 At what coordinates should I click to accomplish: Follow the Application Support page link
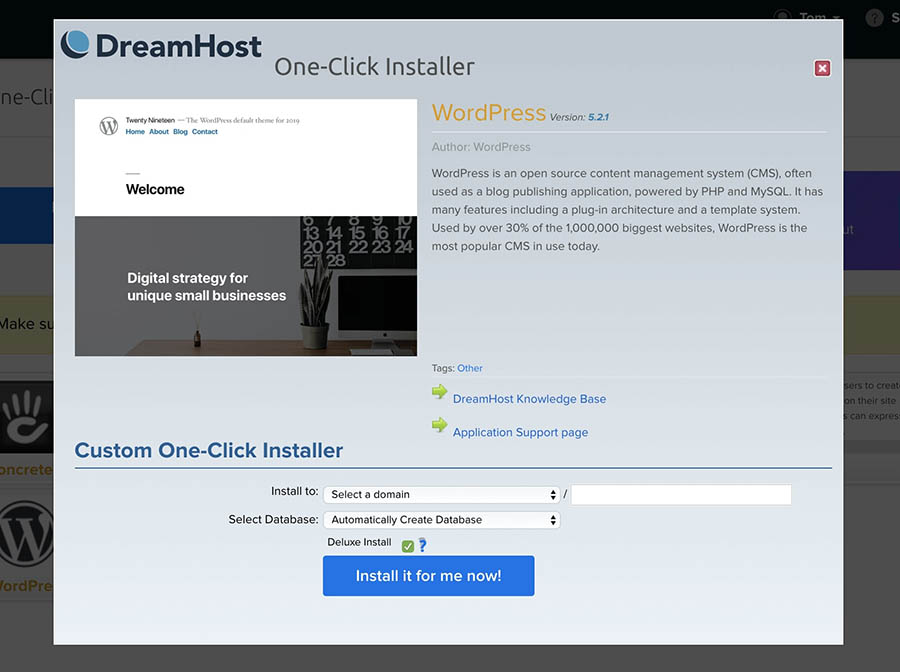point(520,433)
